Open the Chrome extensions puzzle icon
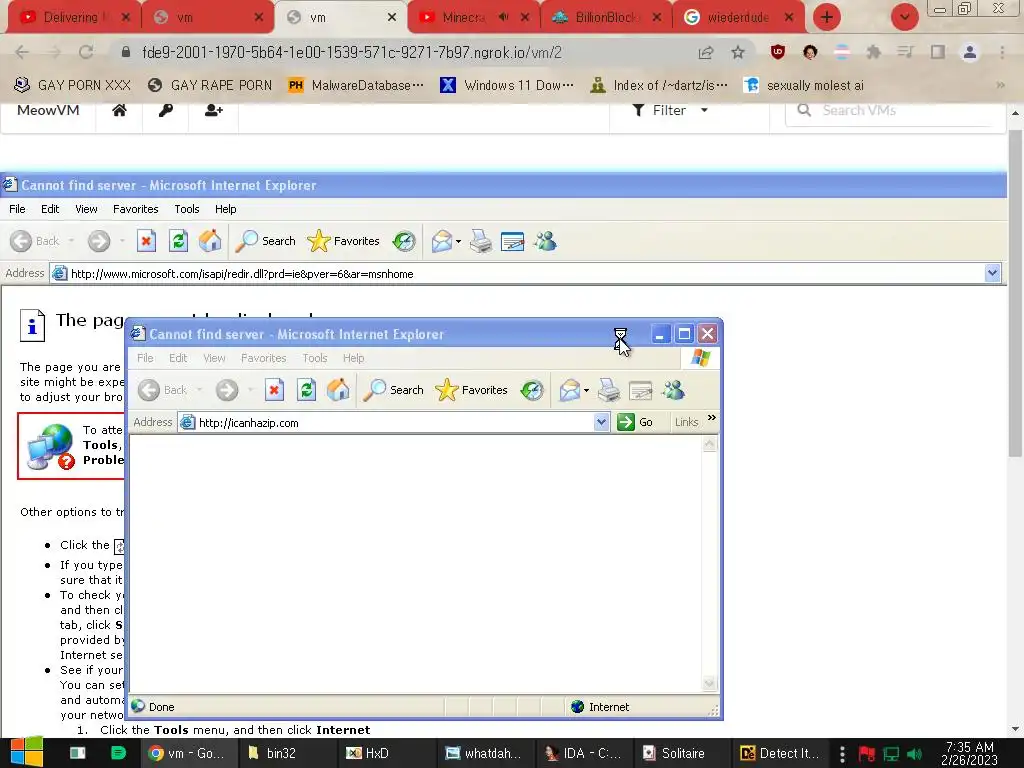The width and height of the screenshot is (1024, 768). pos(874,52)
